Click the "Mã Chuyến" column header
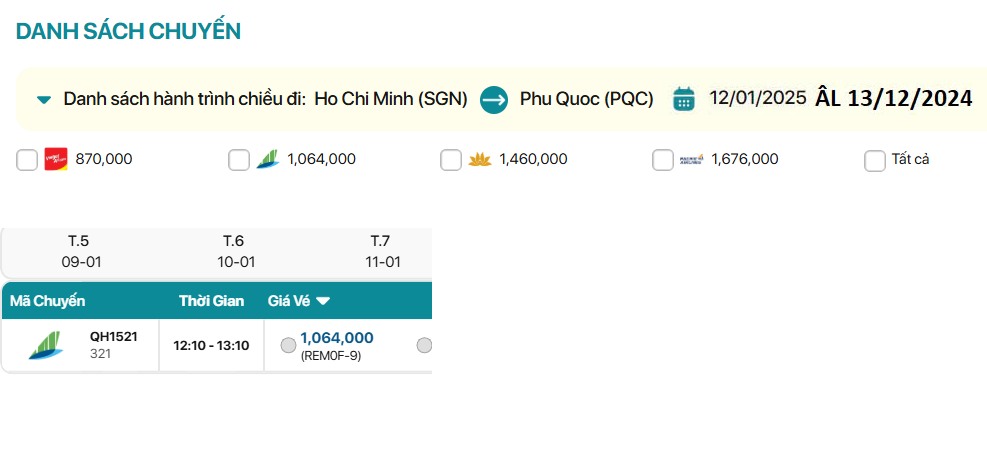Viewport: 987px width, 464px height. (48, 301)
